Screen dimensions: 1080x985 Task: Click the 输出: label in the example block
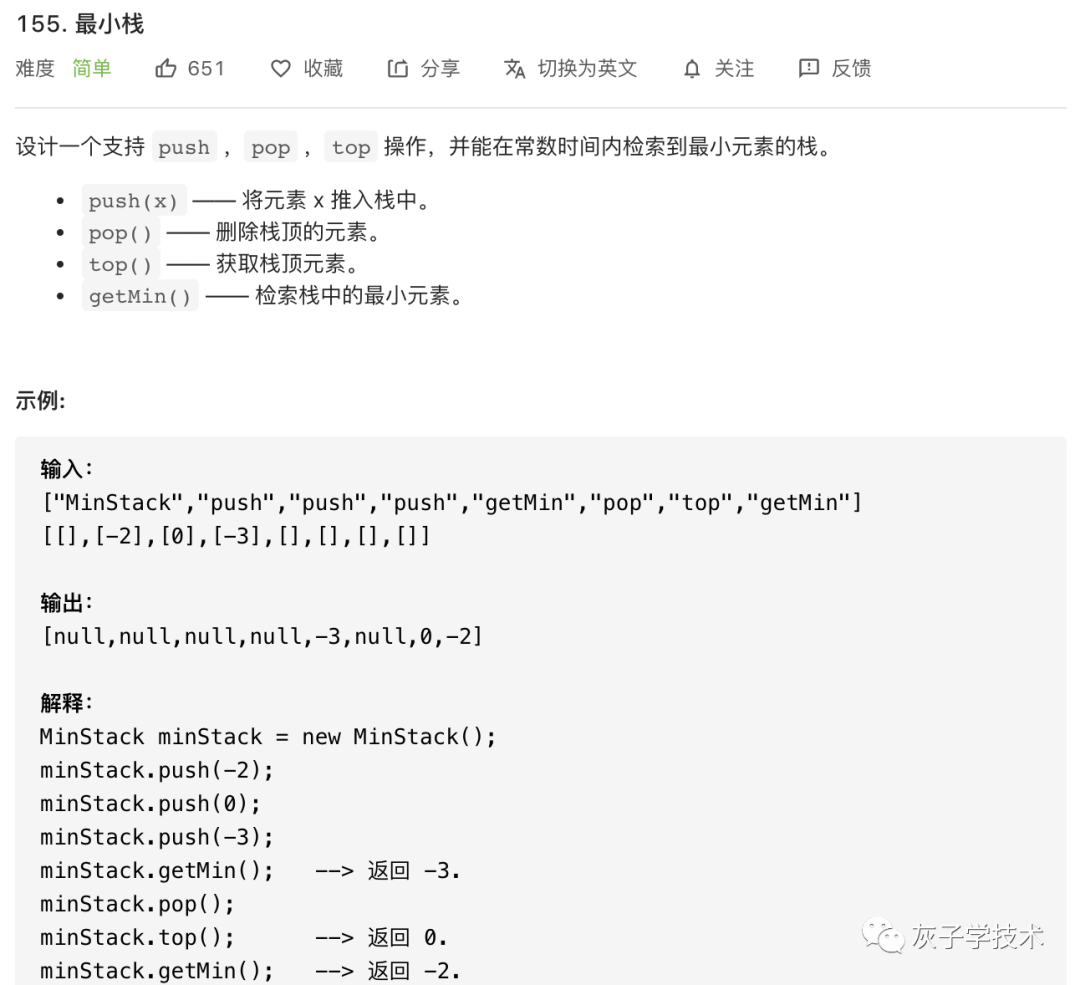click(x=67, y=603)
